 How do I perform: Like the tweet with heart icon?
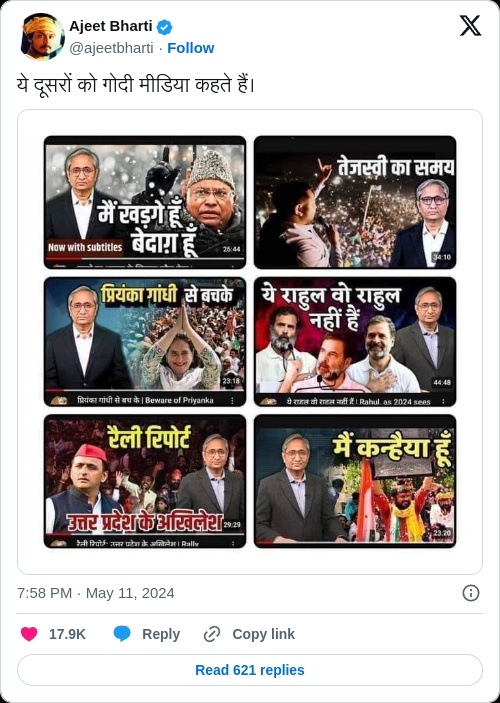29,634
